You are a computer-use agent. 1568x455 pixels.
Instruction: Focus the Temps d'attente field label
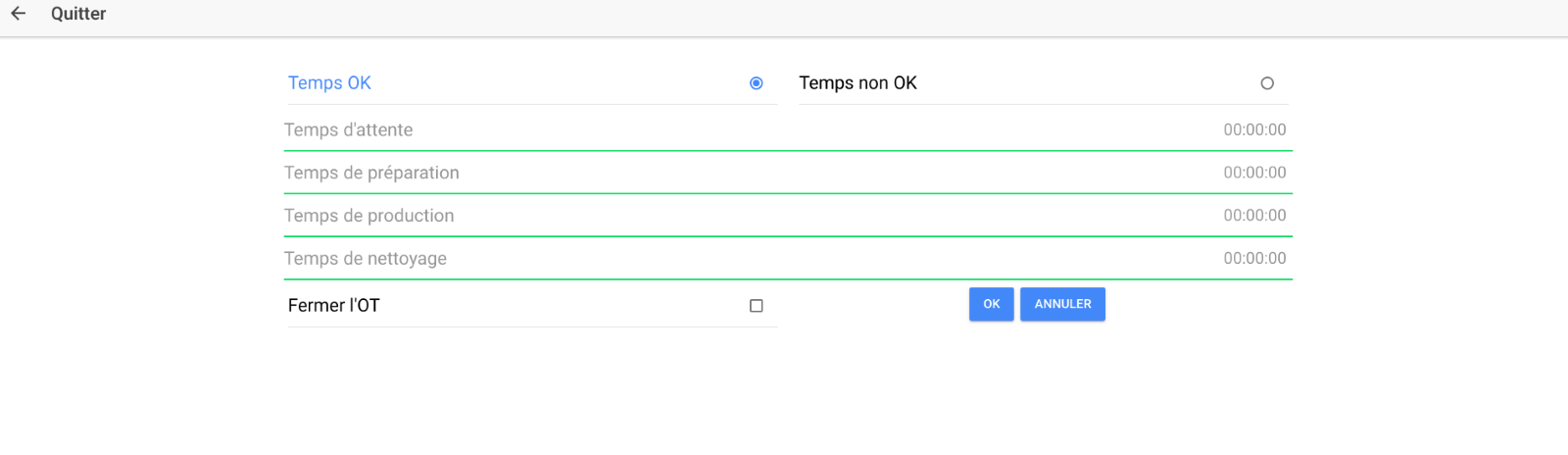[348, 129]
